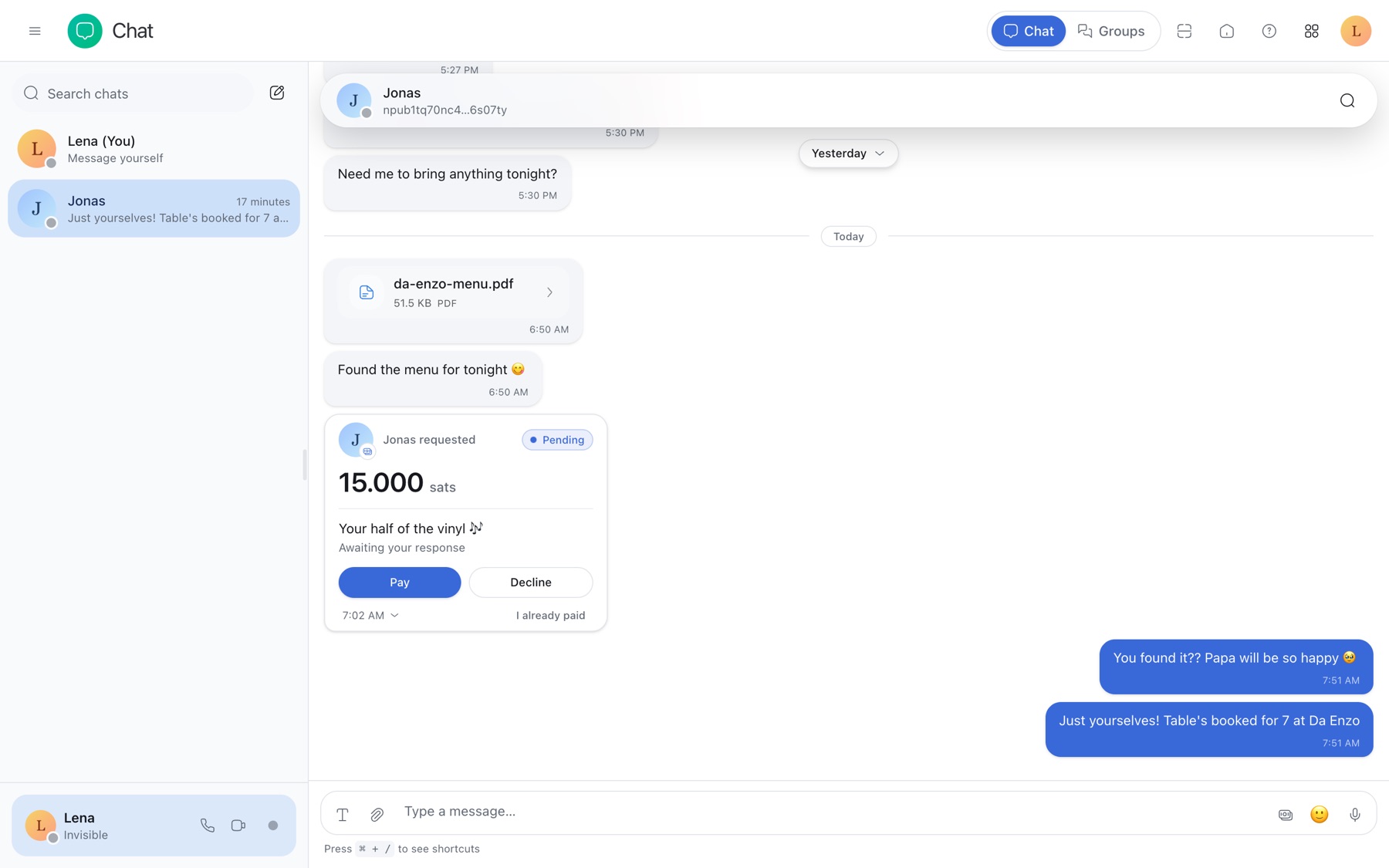The image size is (1389, 868).
Task: Expand the 7:02 AM timestamp dropdown
Action: [370, 616]
